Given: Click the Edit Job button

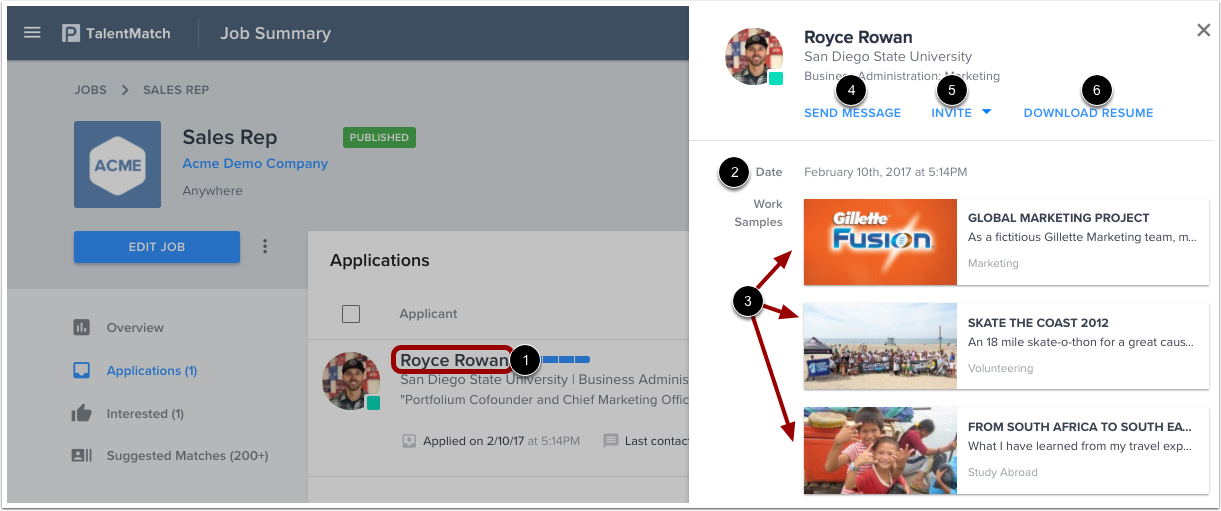Looking at the screenshot, I should click(157, 247).
